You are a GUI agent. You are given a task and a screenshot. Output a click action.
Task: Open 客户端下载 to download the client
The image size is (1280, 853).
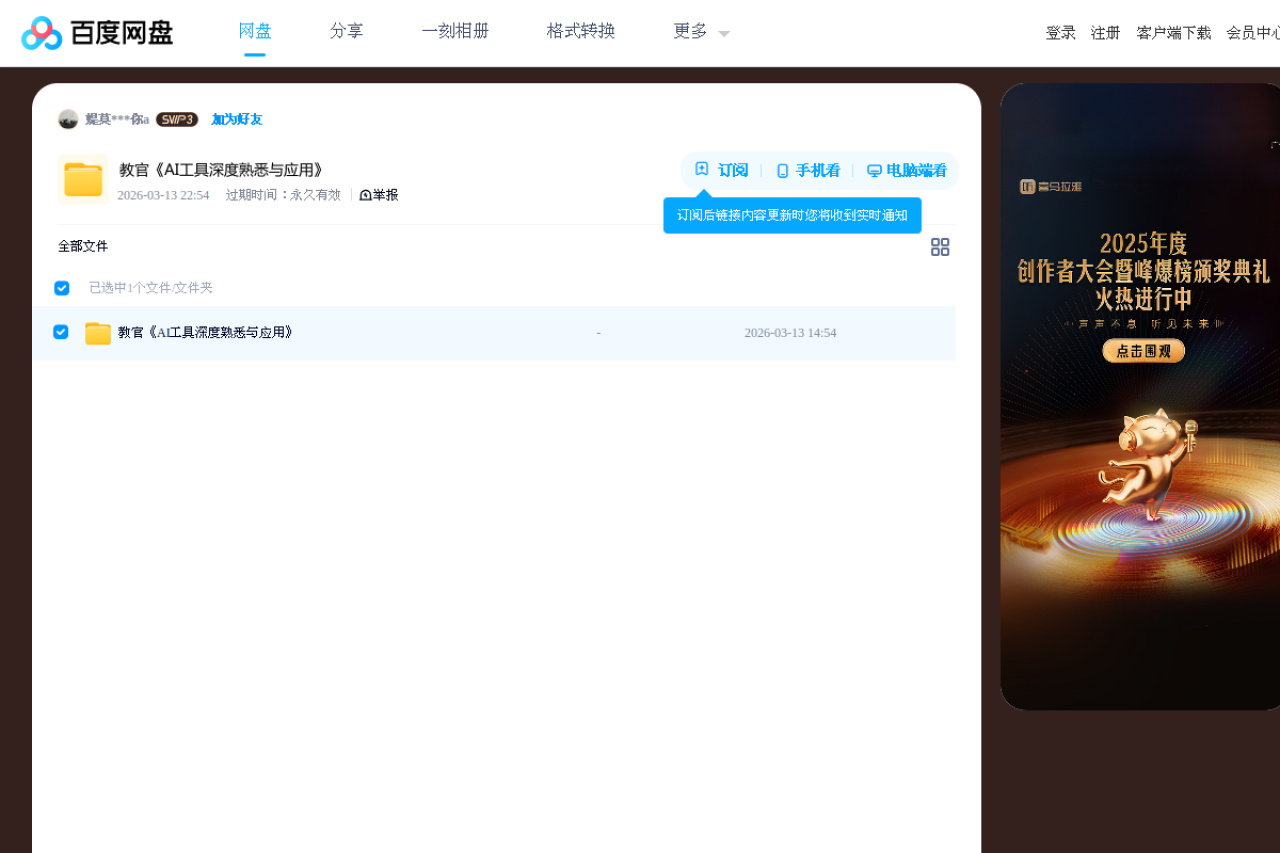point(1173,32)
